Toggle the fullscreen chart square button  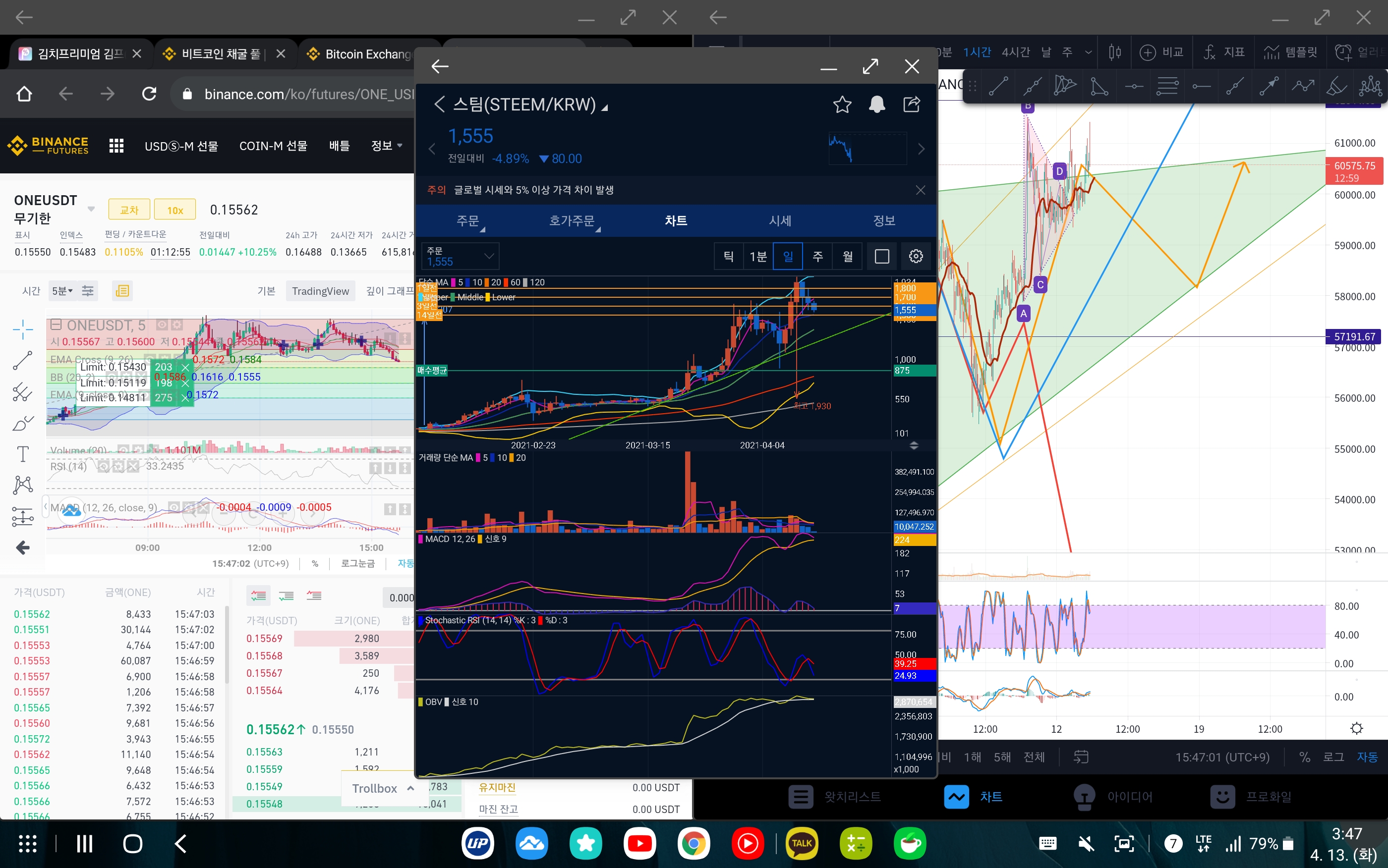881,256
